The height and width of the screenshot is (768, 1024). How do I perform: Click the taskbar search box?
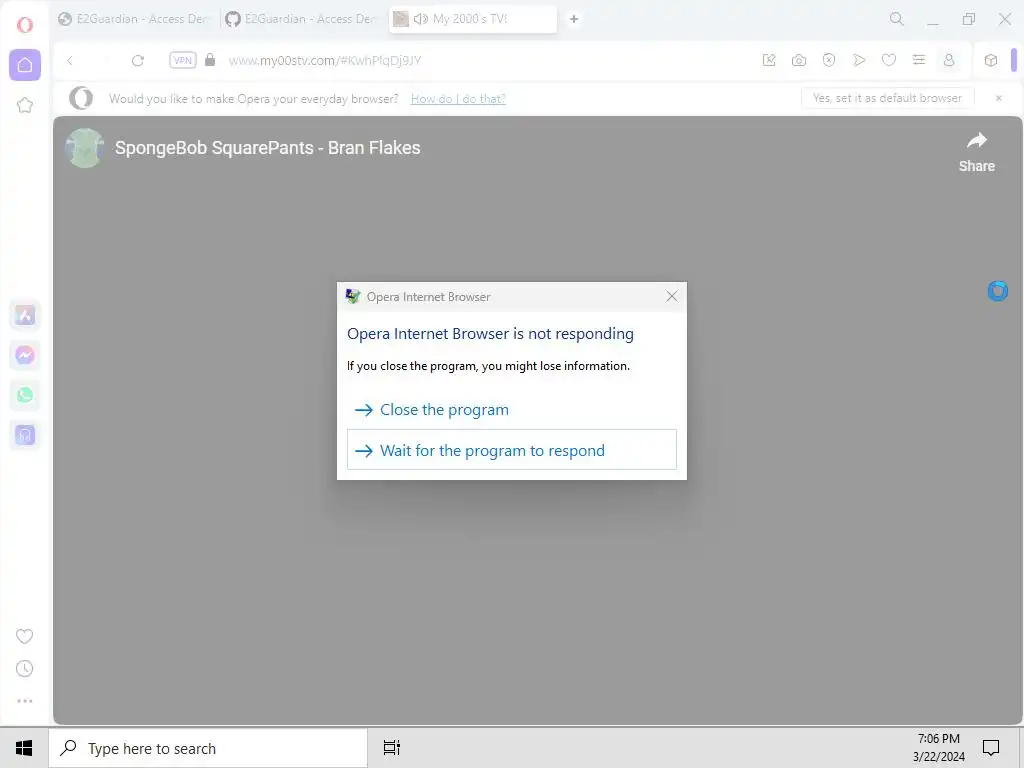coord(208,748)
